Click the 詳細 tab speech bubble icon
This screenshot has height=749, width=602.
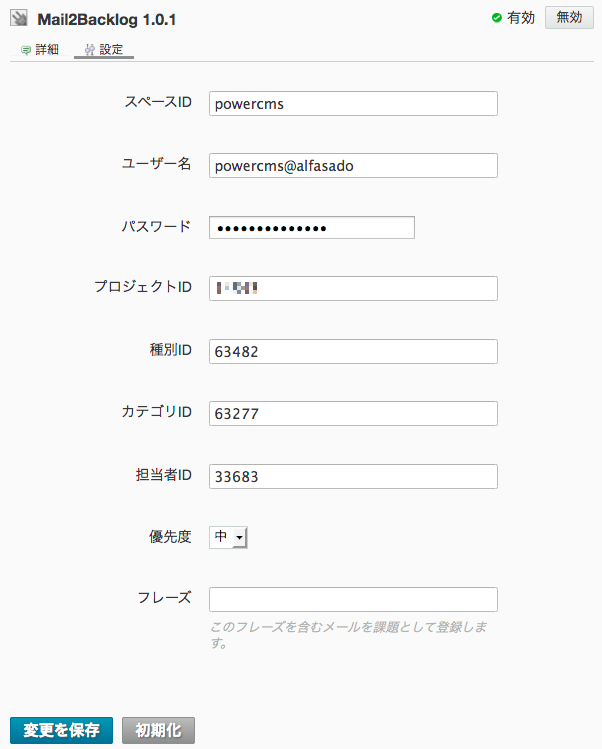(x=26, y=50)
